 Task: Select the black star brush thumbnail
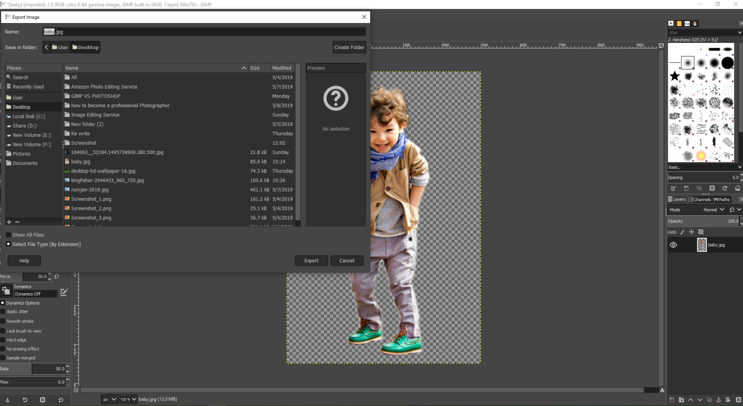(x=675, y=76)
